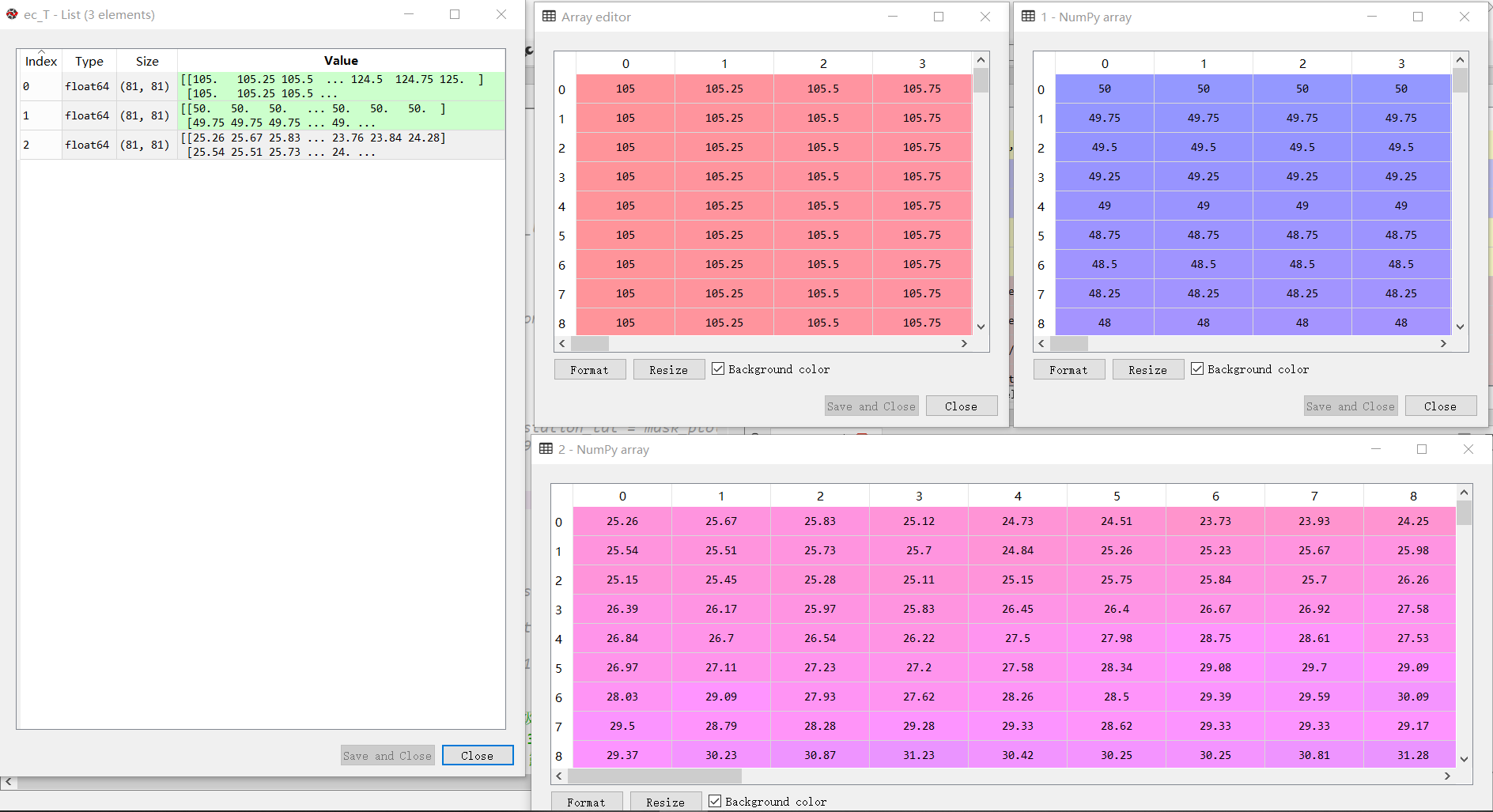Click the grid icon beside 2 - NumPy array title
Screen dimensions: 1493x812
(546, 448)
